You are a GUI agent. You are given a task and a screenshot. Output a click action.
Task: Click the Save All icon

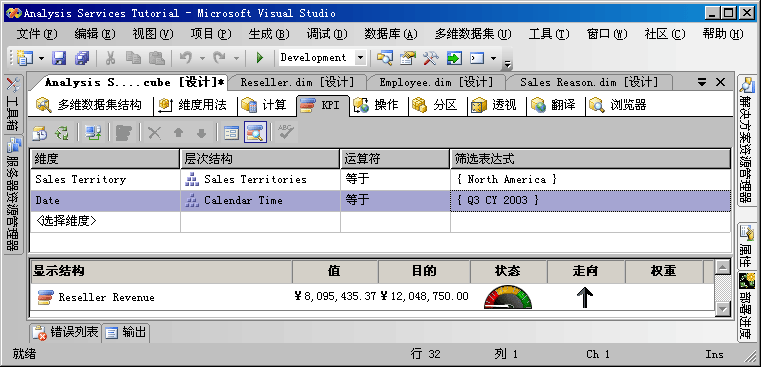82,58
